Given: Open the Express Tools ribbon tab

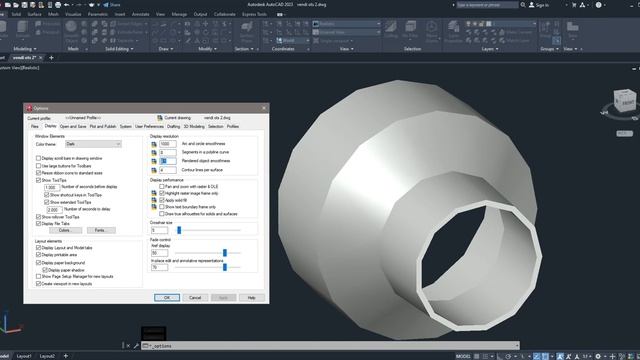Looking at the screenshot, I should click(x=254, y=14).
